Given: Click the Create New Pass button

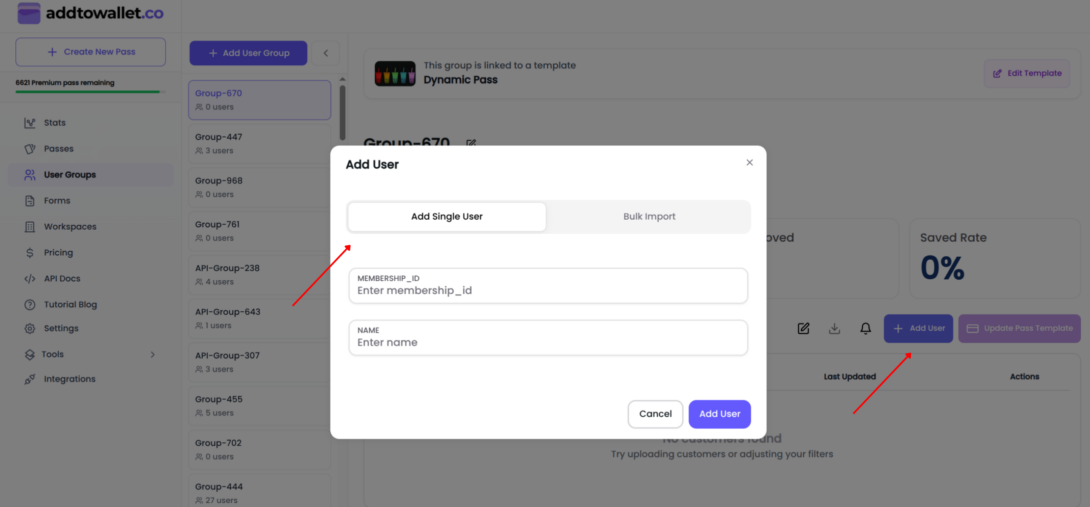Looking at the screenshot, I should coord(90,52).
